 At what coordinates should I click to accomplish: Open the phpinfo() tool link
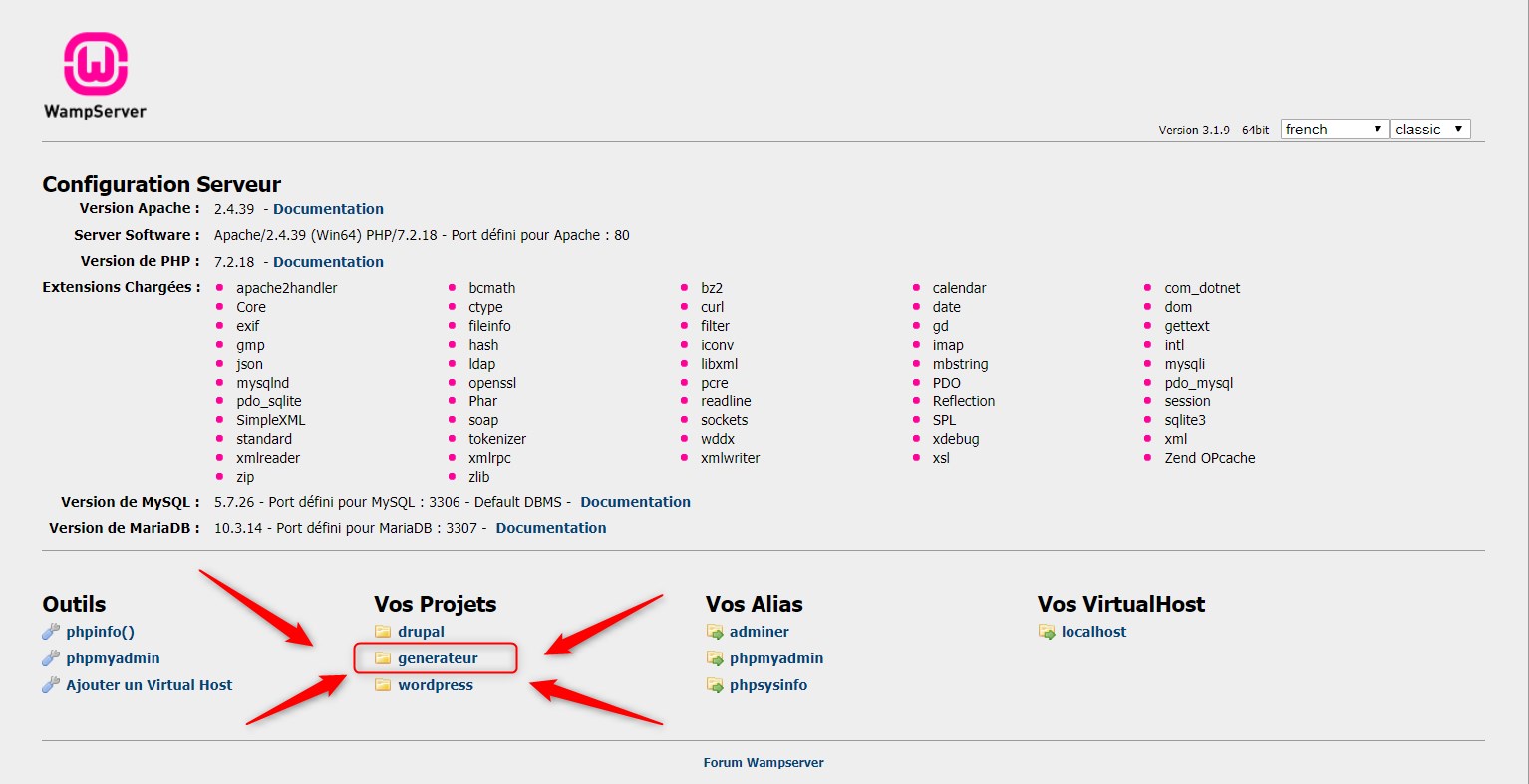click(100, 632)
